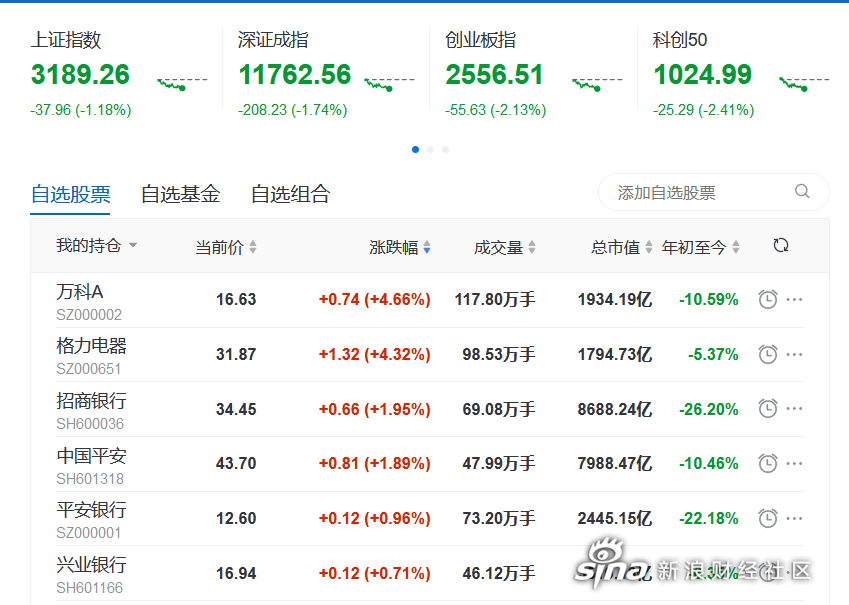Sort by 成交量 column arrows
The image size is (849, 605).
(532, 247)
